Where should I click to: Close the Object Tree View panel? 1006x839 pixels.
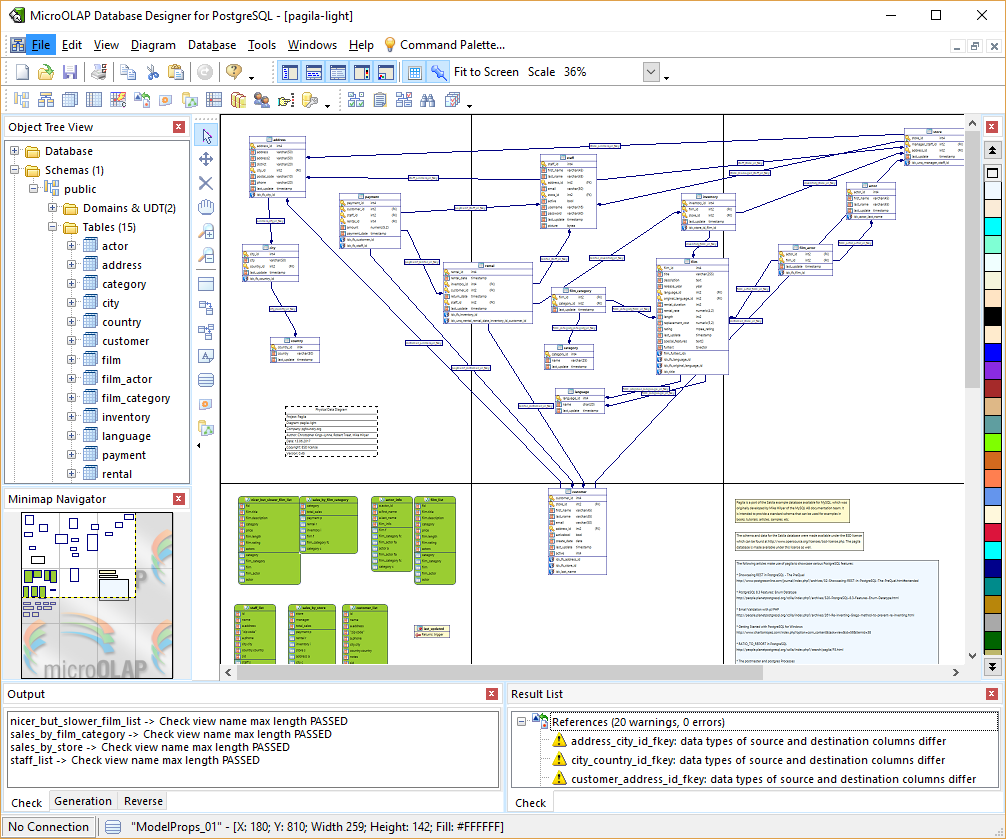click(x=179, y=127)
